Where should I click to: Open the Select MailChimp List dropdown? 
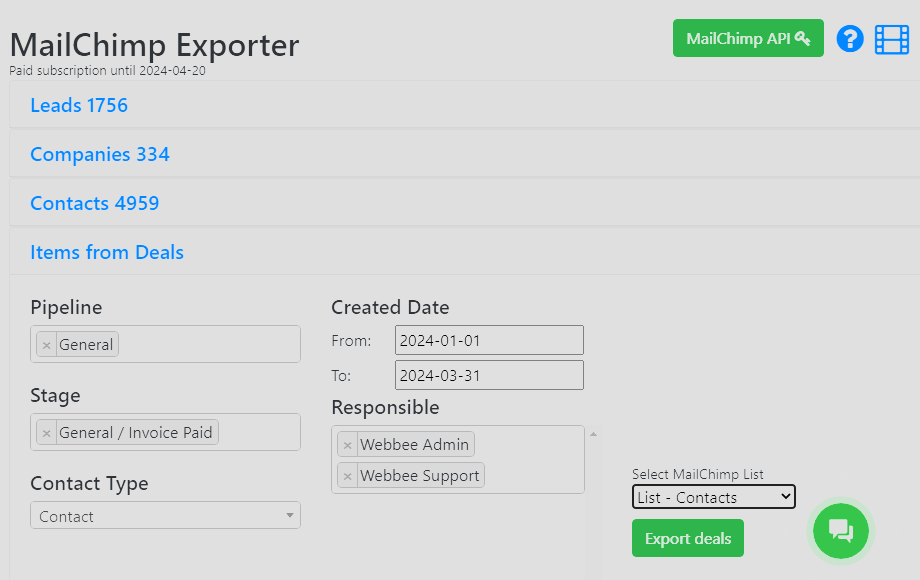(714, 497)
